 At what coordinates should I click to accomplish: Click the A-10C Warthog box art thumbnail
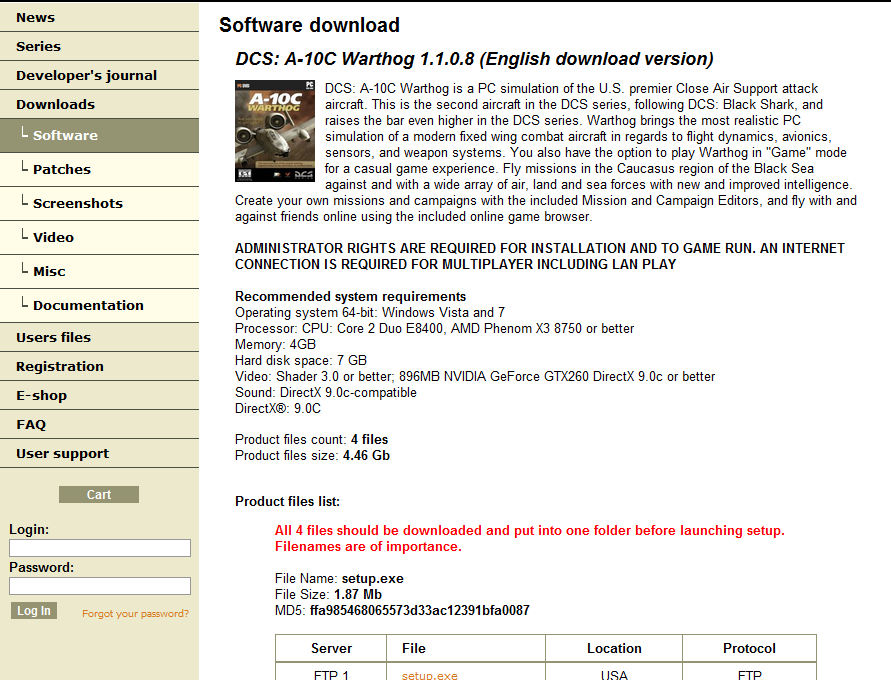click(275, 131)
